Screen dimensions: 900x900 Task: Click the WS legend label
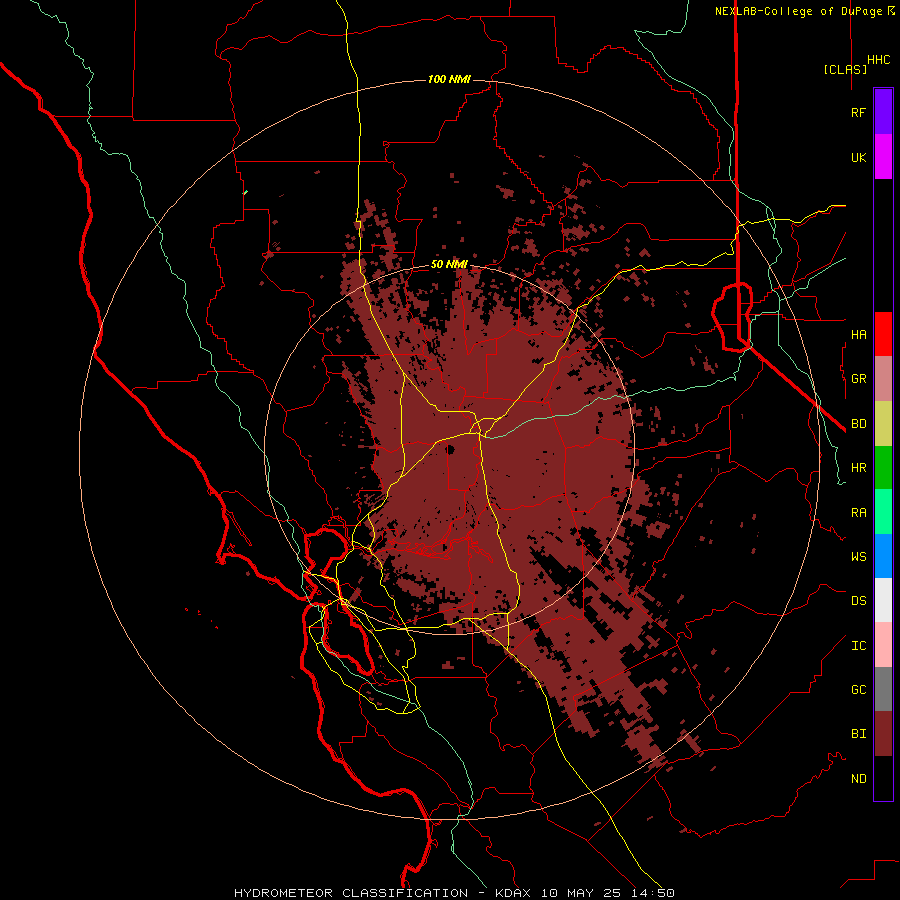[x=858, y=556]
